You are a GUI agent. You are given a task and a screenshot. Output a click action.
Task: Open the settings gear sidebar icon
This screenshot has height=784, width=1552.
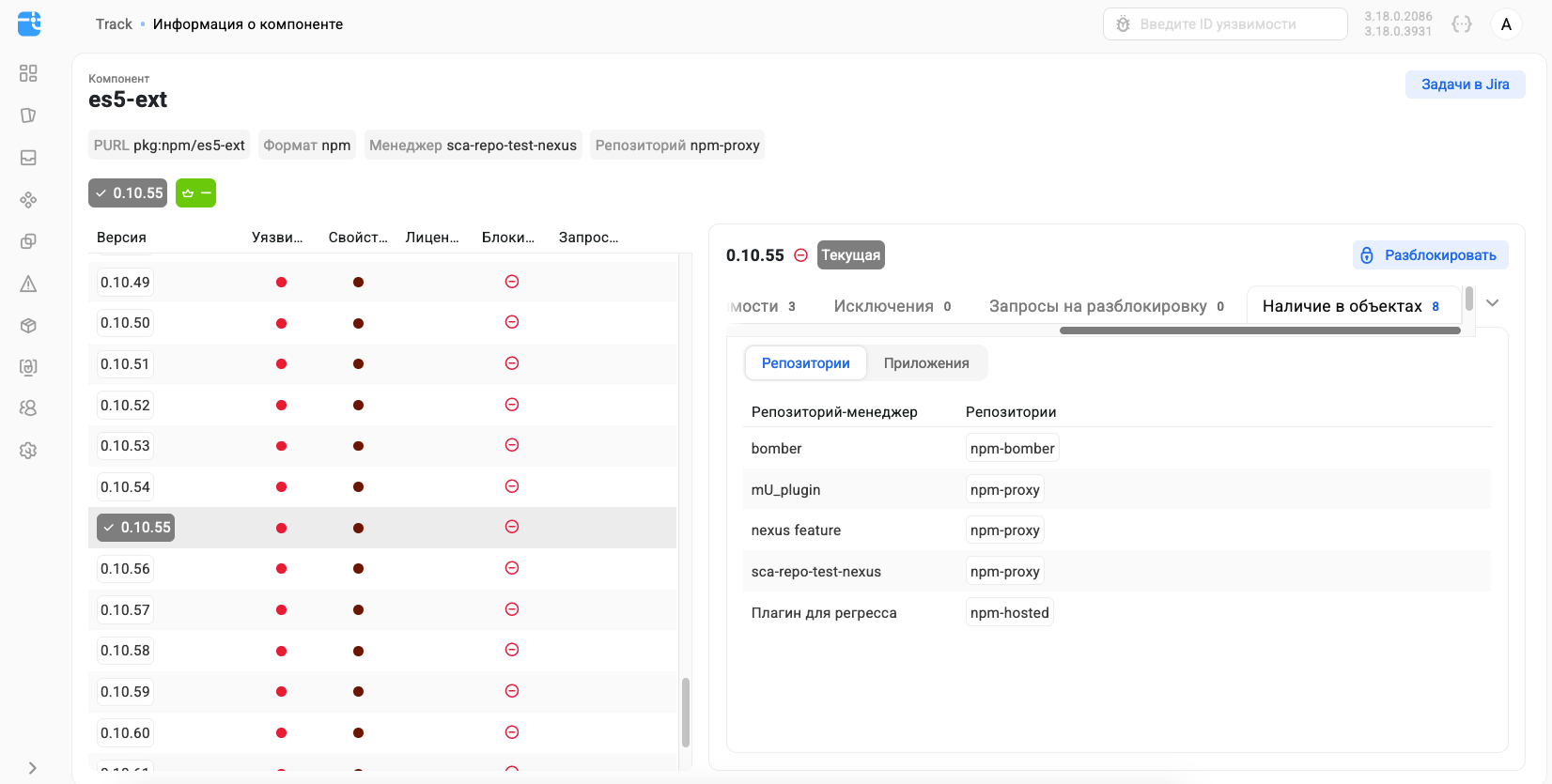click(x=28, y=451)
